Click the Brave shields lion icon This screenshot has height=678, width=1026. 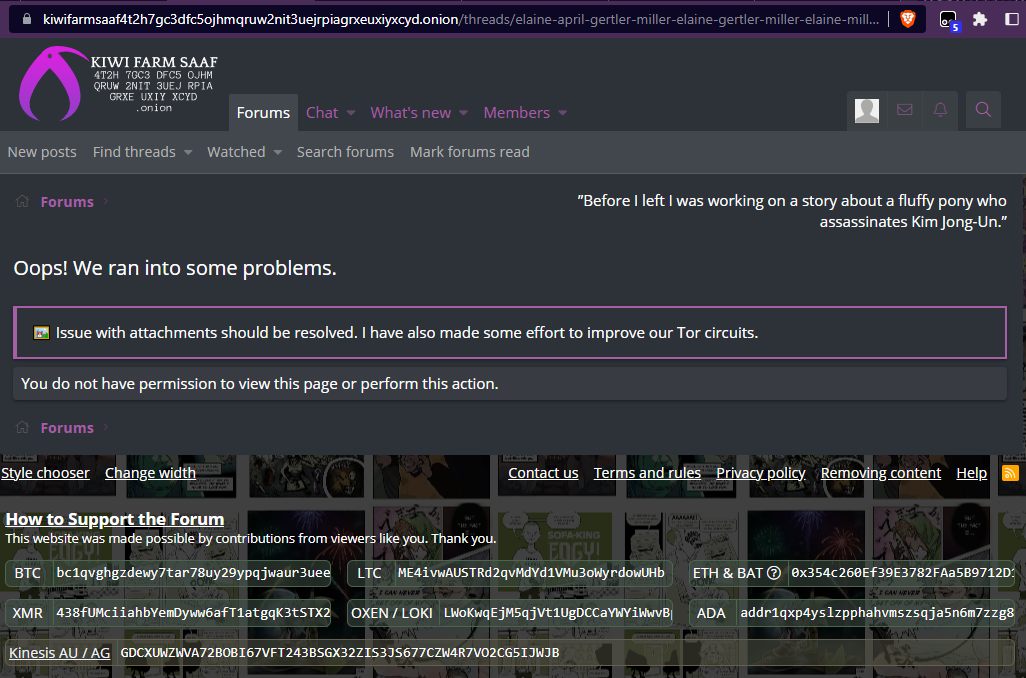point(908,19)
